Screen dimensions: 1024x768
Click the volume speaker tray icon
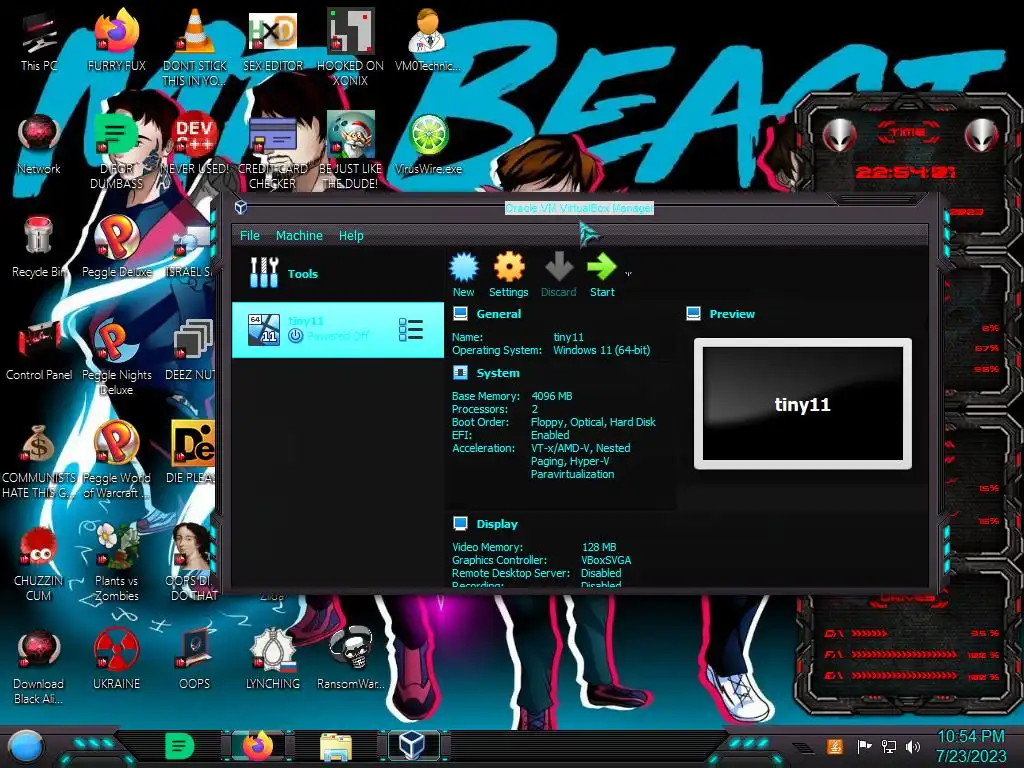913,746
